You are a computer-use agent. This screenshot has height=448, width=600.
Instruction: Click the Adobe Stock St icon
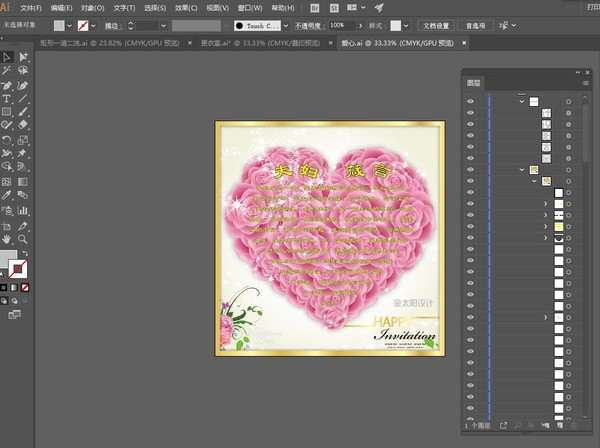coord(334,8)
